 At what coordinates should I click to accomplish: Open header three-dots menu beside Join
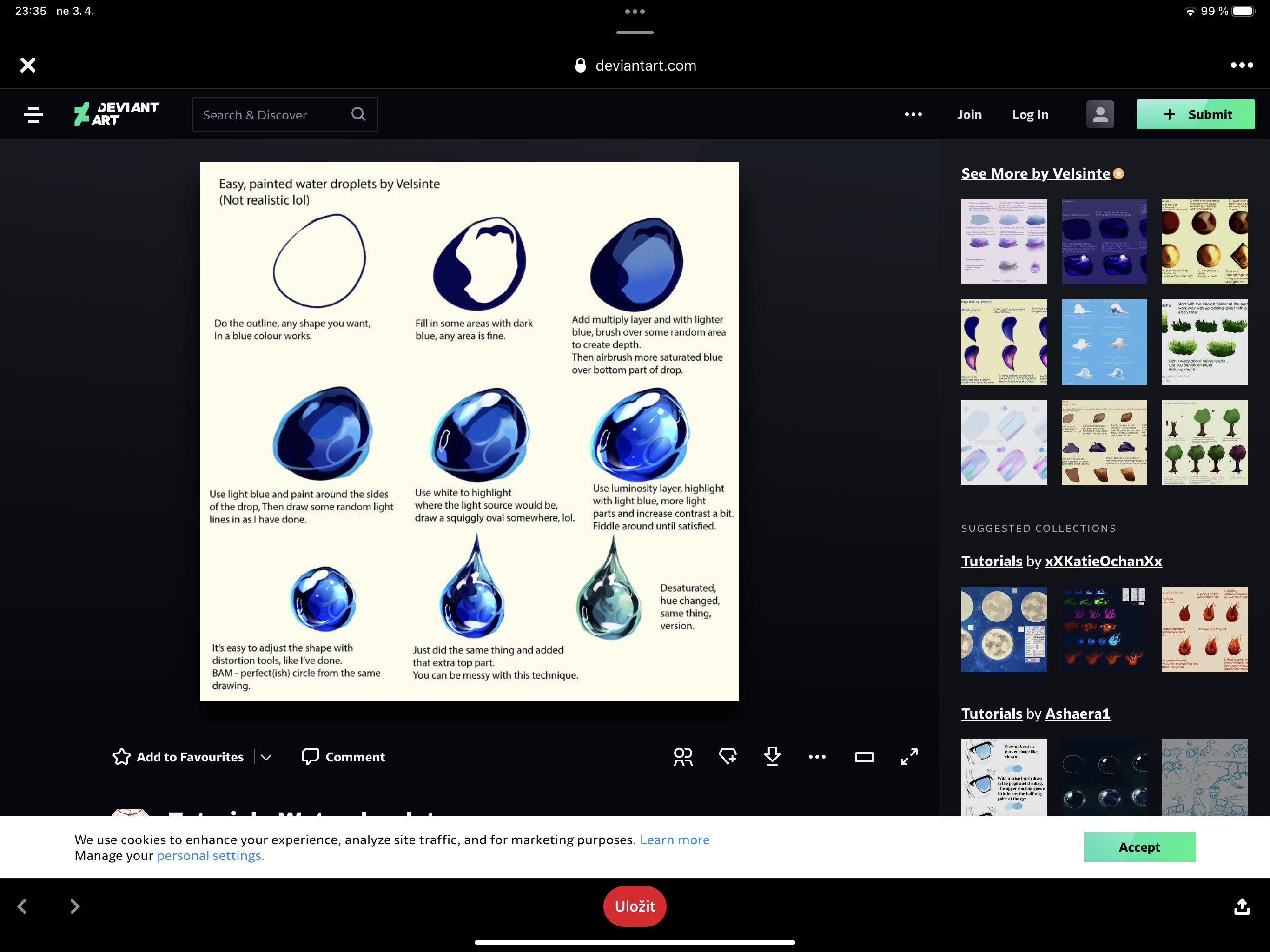click(913, 114)
